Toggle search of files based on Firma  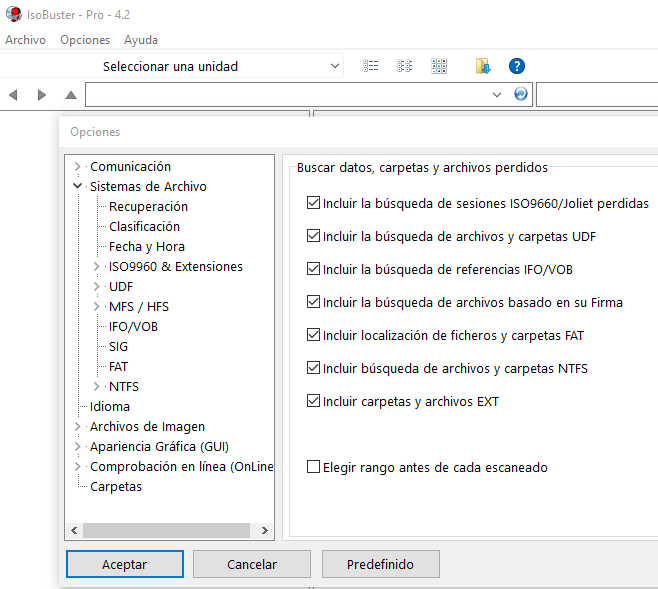[x=313, y=302]
